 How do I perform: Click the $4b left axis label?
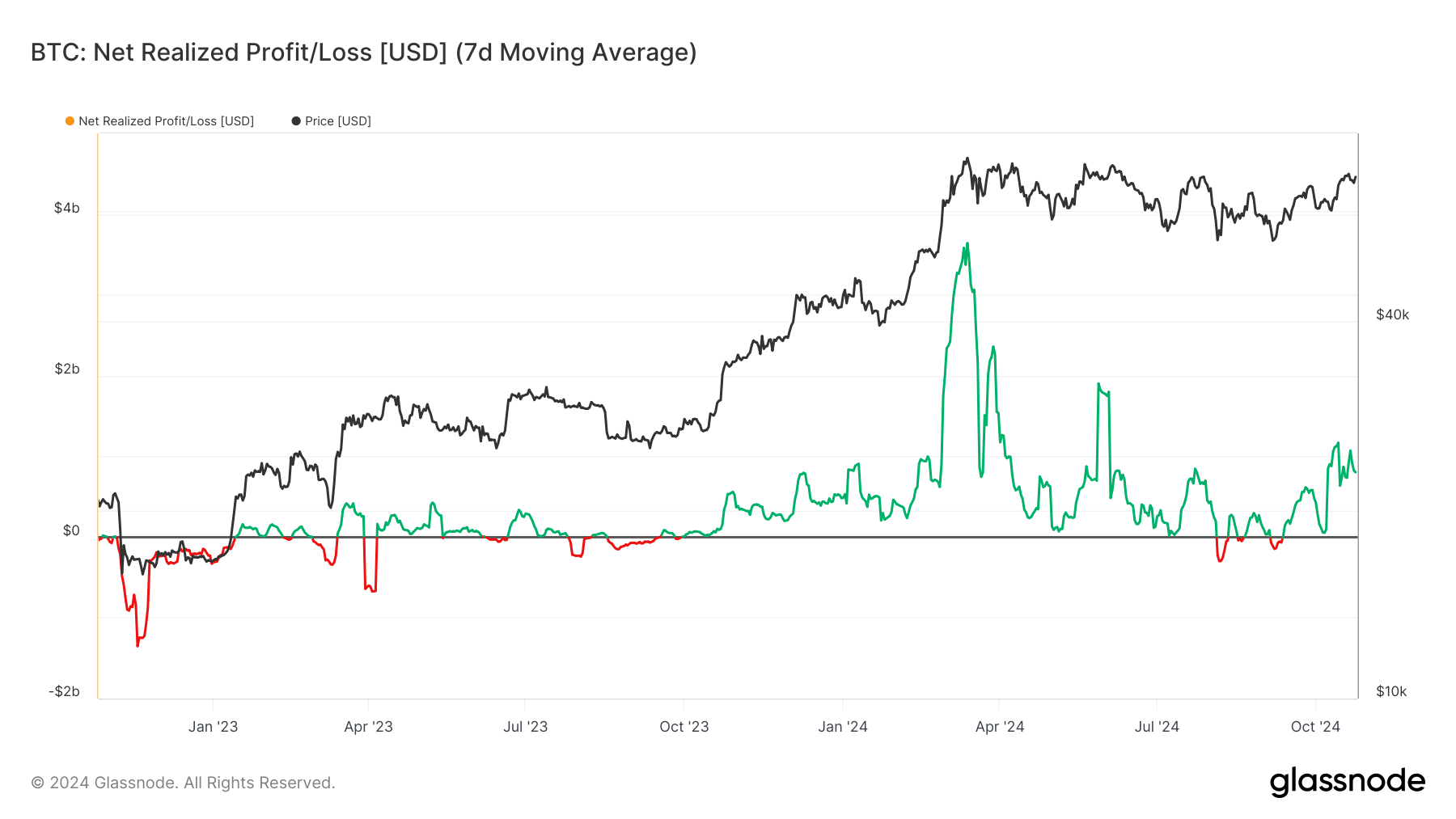pos(67,209)
